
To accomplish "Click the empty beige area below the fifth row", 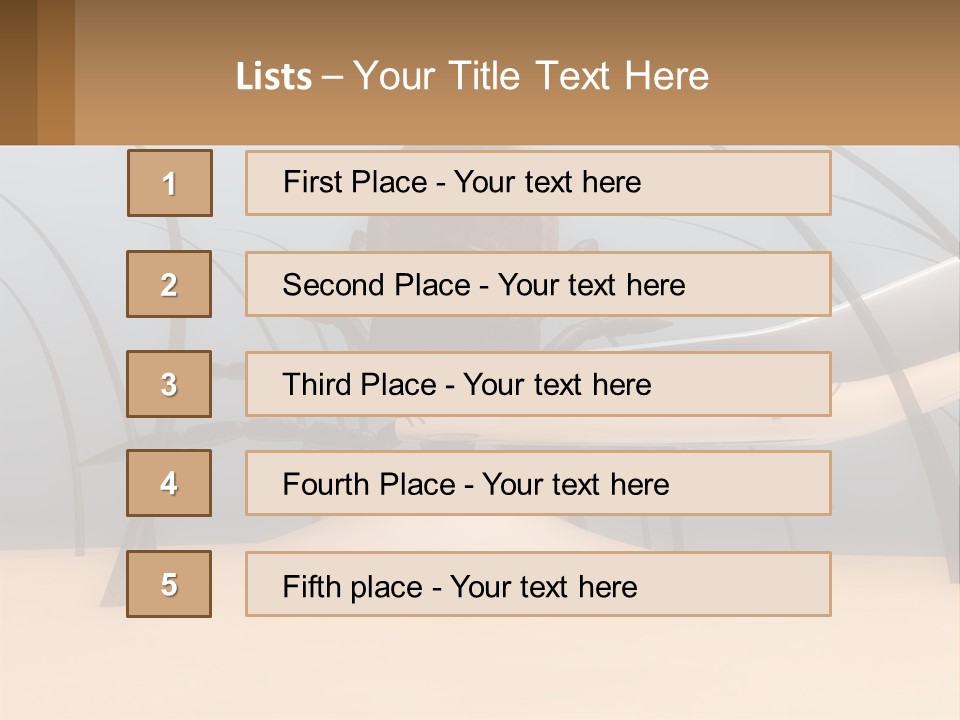I will click(480, 668).
